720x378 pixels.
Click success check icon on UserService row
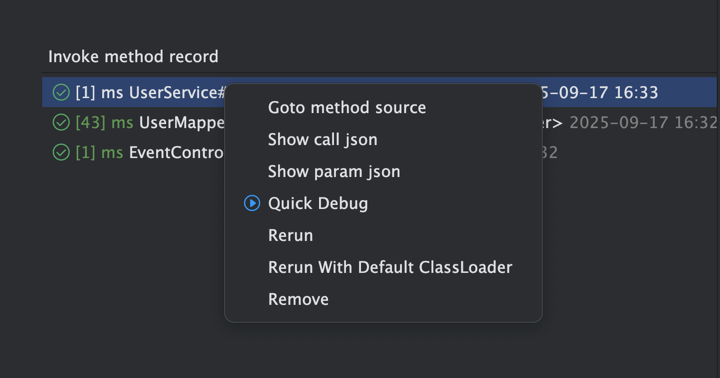pos(61,92)
